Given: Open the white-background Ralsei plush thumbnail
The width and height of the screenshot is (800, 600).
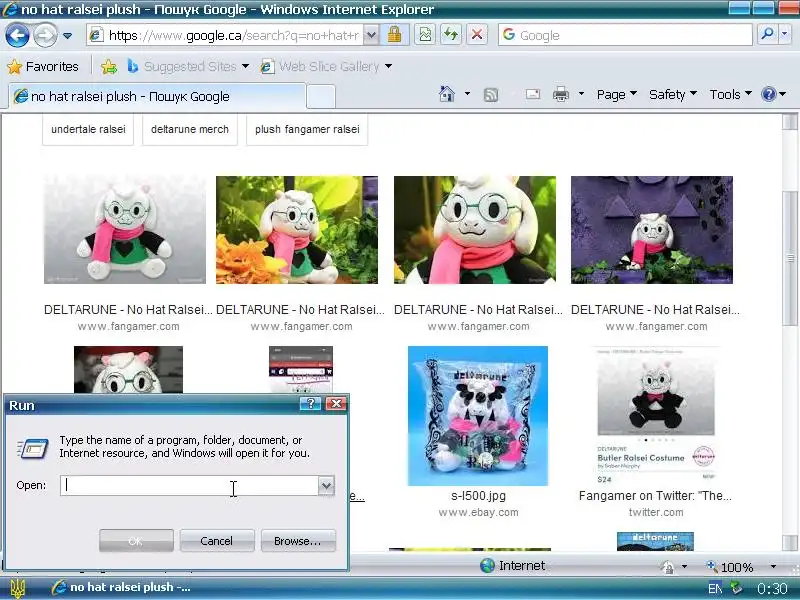Looking at the screenshot, I should point(125,230).
